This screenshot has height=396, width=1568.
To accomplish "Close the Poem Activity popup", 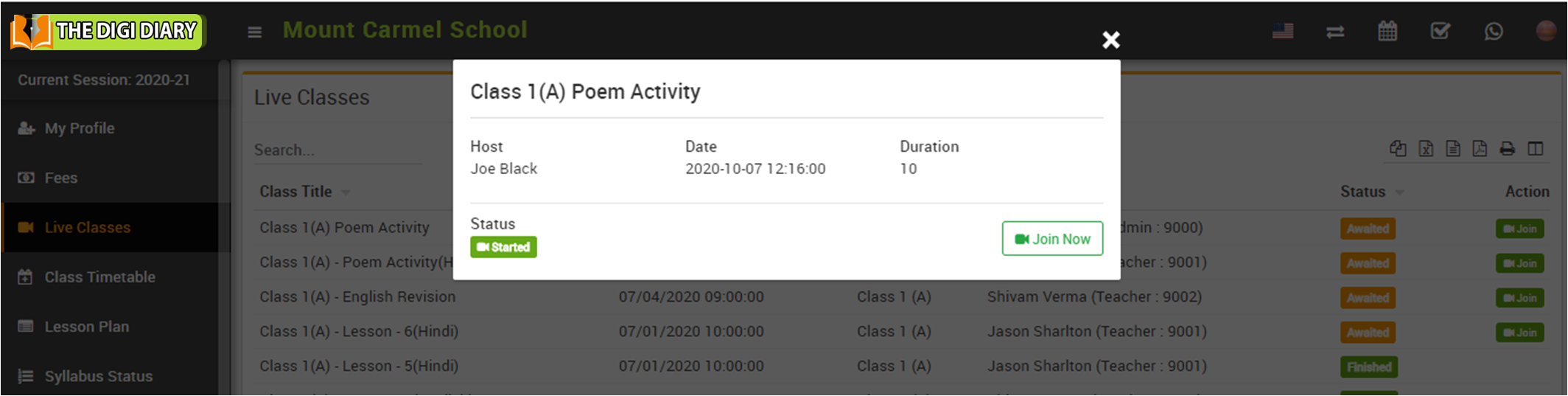I will pos(1110,40).
